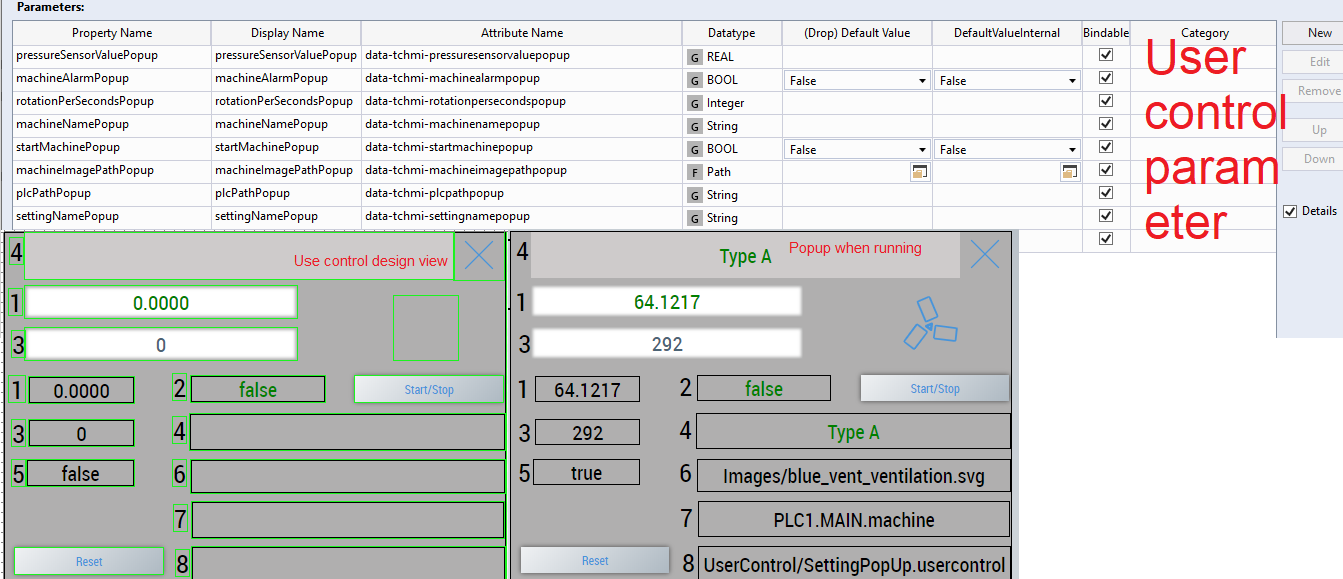Uncheck Bindable for pressureSensorValuePopup
Image resolution: width=1343 pixels, height=579 pixels.
[1104, 57]
